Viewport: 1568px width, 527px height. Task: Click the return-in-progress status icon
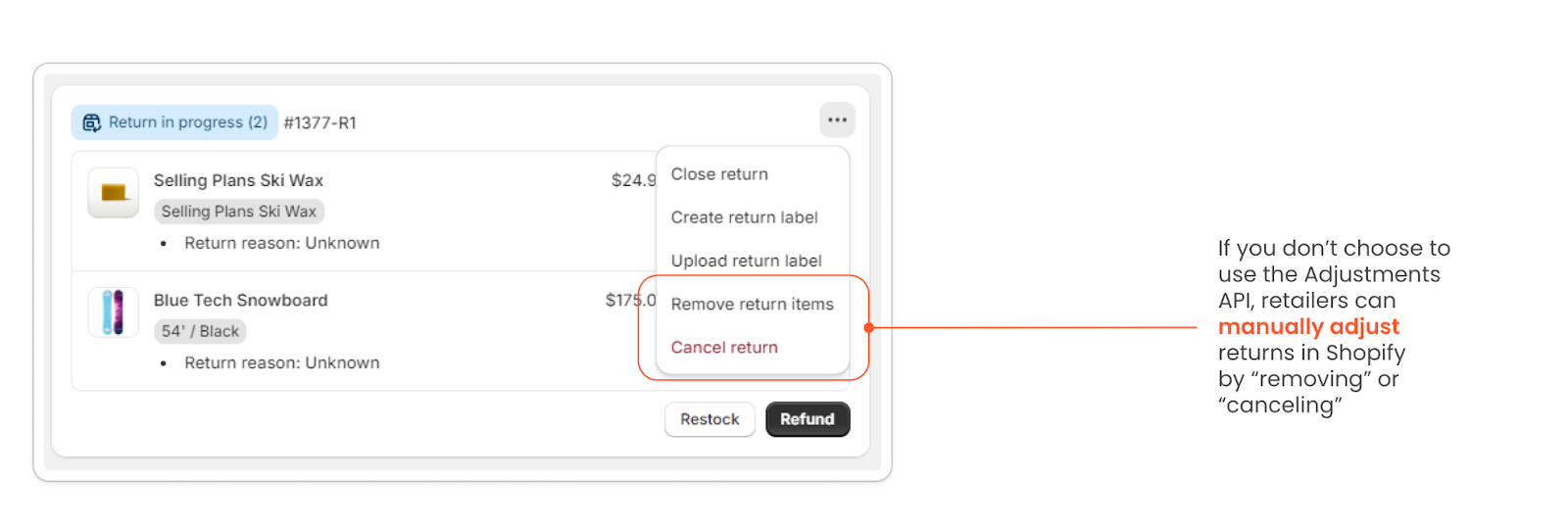(91, 122)
